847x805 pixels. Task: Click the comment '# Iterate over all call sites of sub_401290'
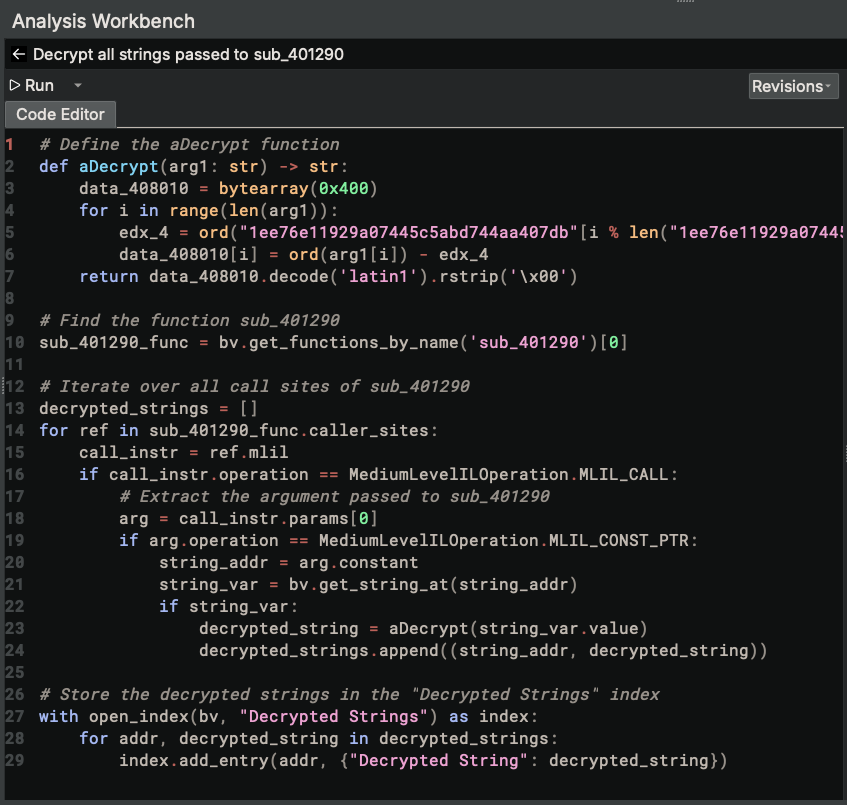tap(254, 386)
